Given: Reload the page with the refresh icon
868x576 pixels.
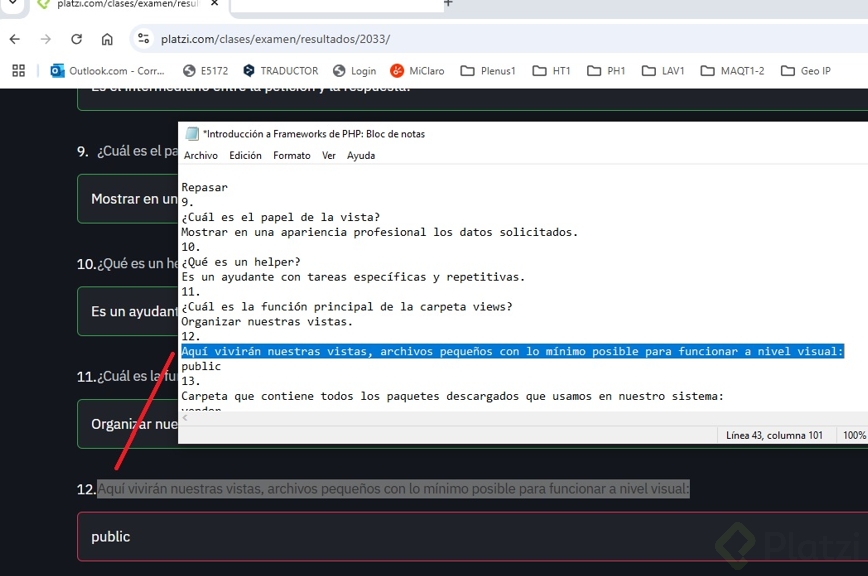Looking at the screenshot, I should point(76,39).
